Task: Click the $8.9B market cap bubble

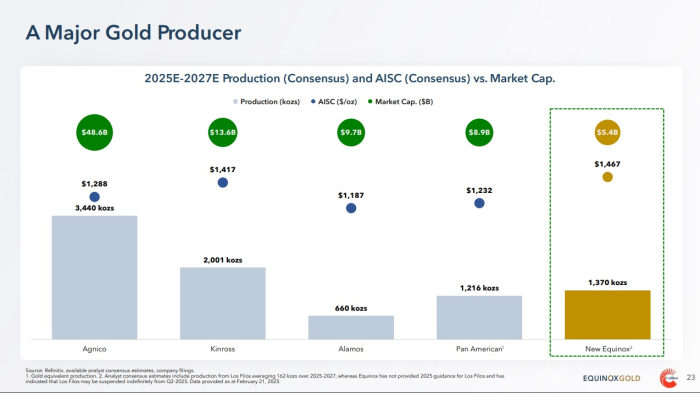Action: 479,132
